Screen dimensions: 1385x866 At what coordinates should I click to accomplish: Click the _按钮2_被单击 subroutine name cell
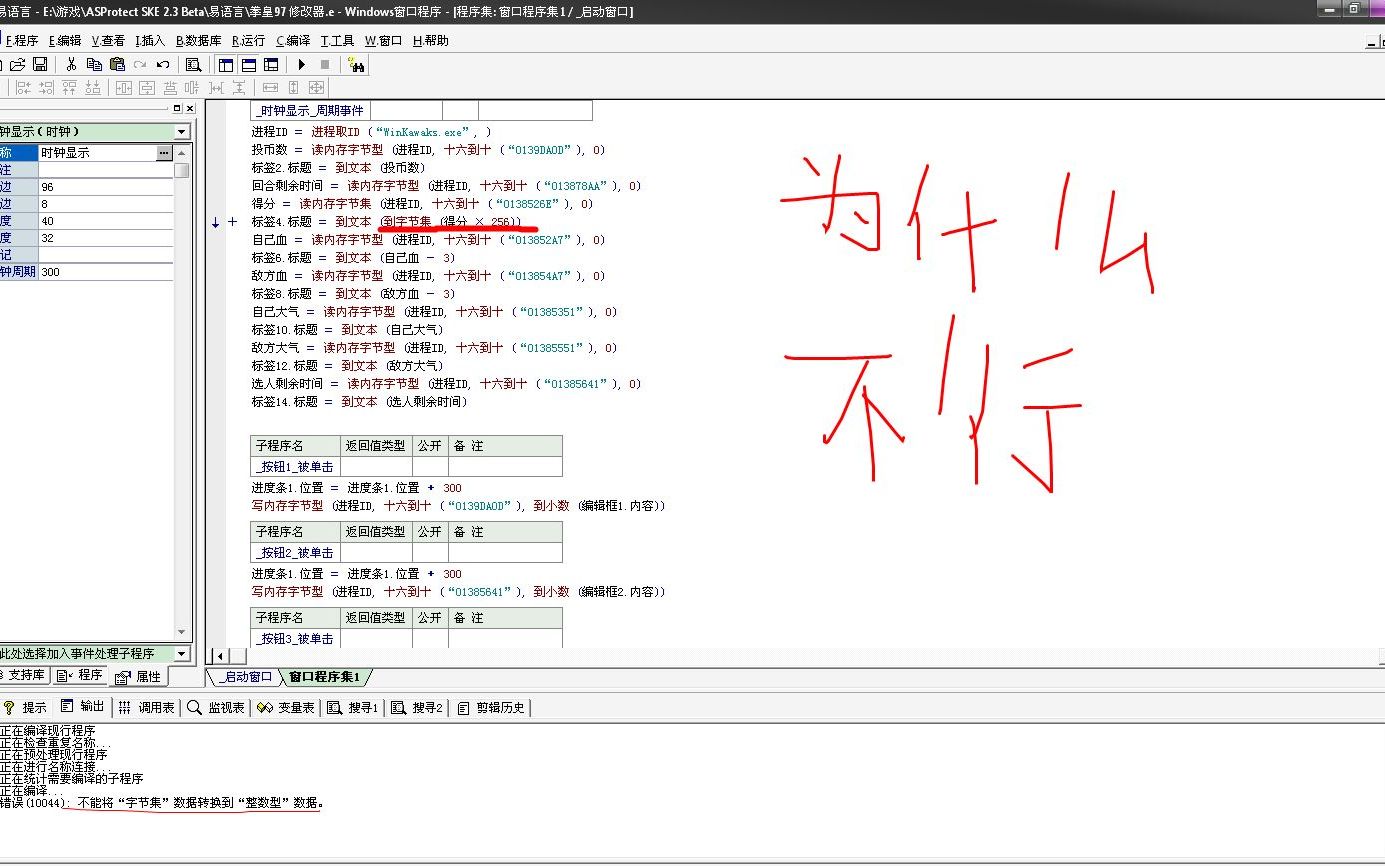click(295, 553)
